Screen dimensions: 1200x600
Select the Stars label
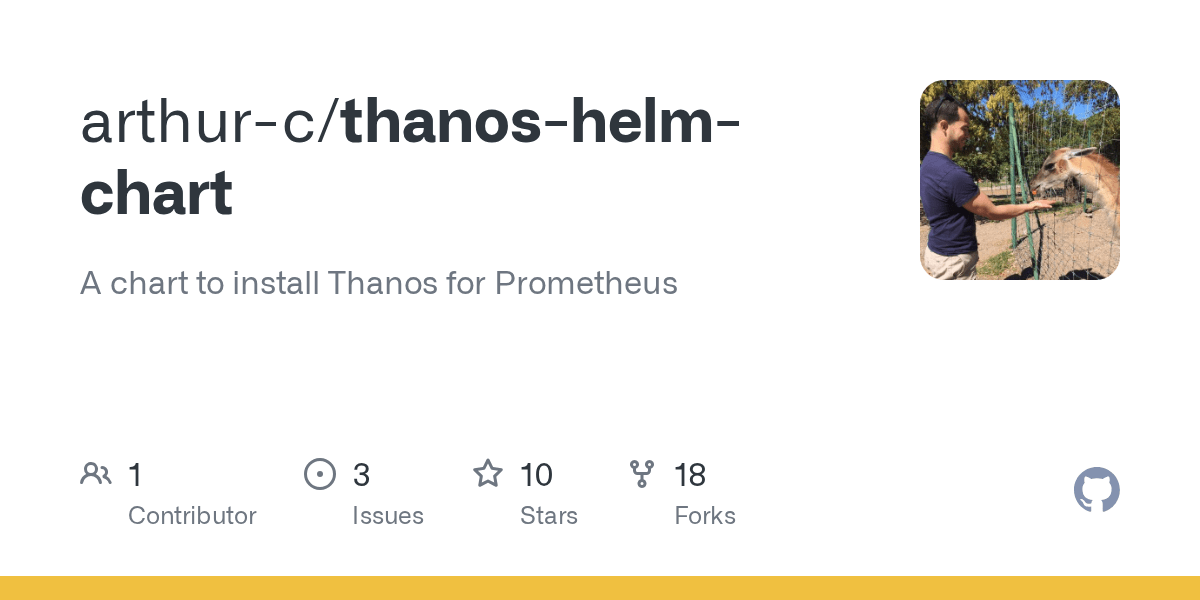(549, 516)
